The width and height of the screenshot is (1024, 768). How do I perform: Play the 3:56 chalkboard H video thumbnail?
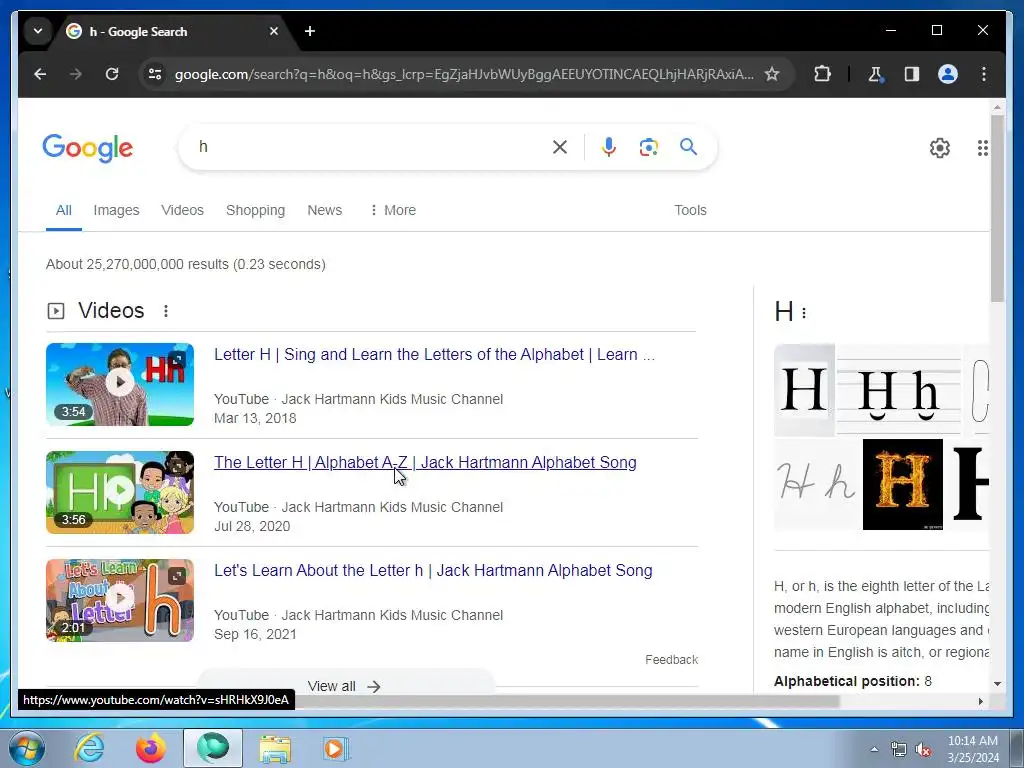pos(120,492)
